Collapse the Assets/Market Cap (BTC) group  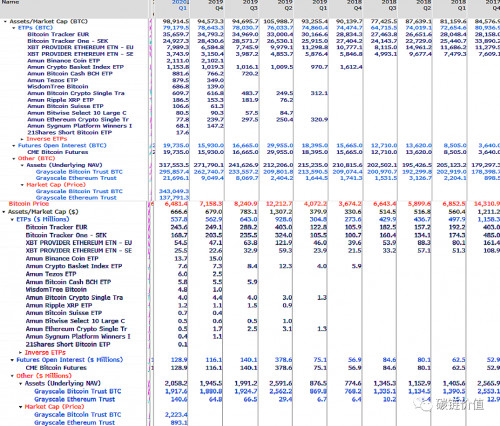click(5, 21)
